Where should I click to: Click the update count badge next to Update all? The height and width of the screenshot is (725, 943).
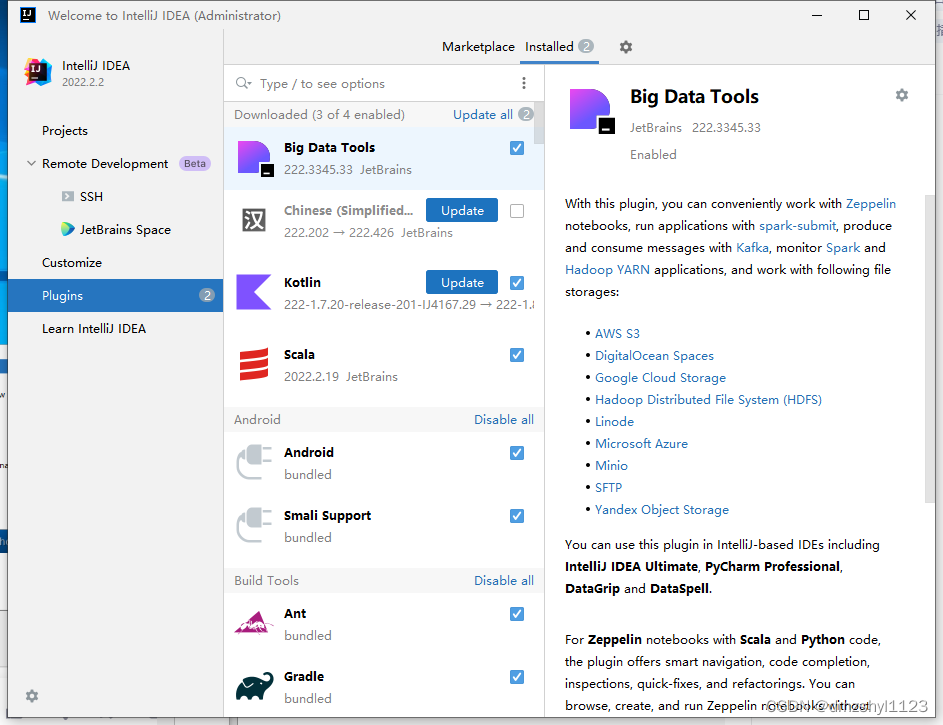pyautogui.click(x=526, y=114)
